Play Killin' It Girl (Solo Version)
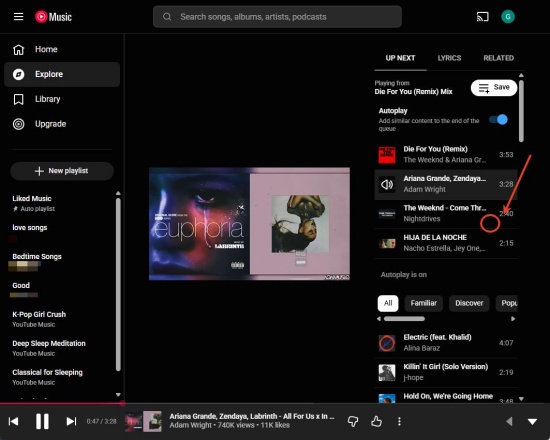 pos(446,372)
